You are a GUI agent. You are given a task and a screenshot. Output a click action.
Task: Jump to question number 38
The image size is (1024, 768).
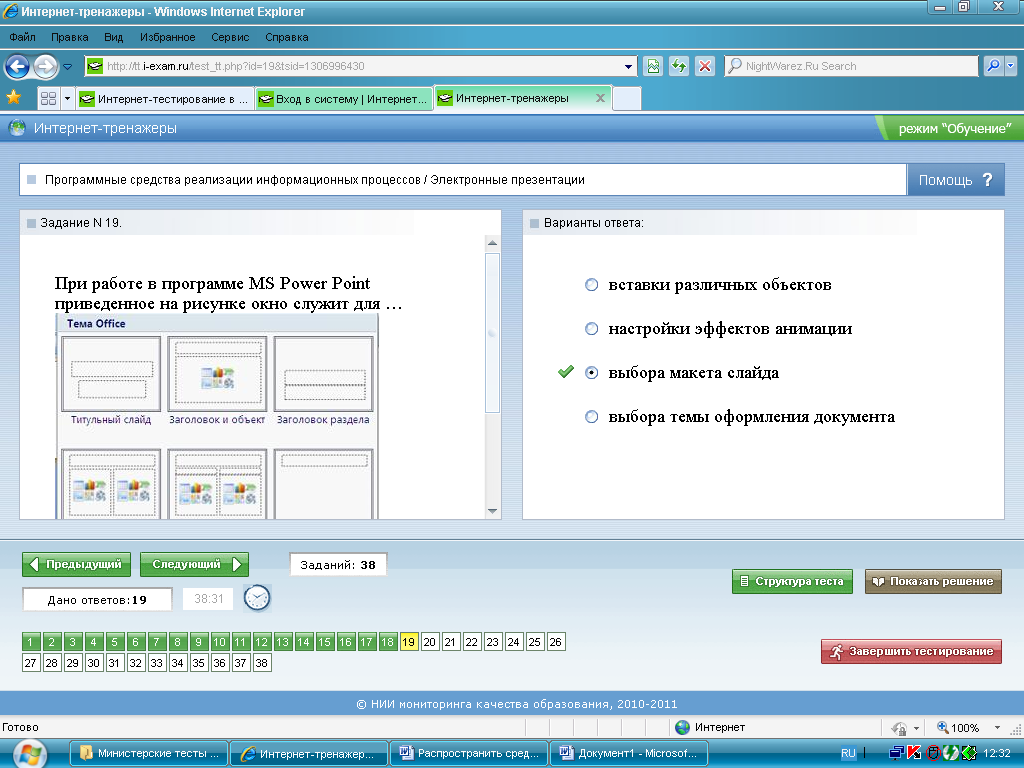261,663
